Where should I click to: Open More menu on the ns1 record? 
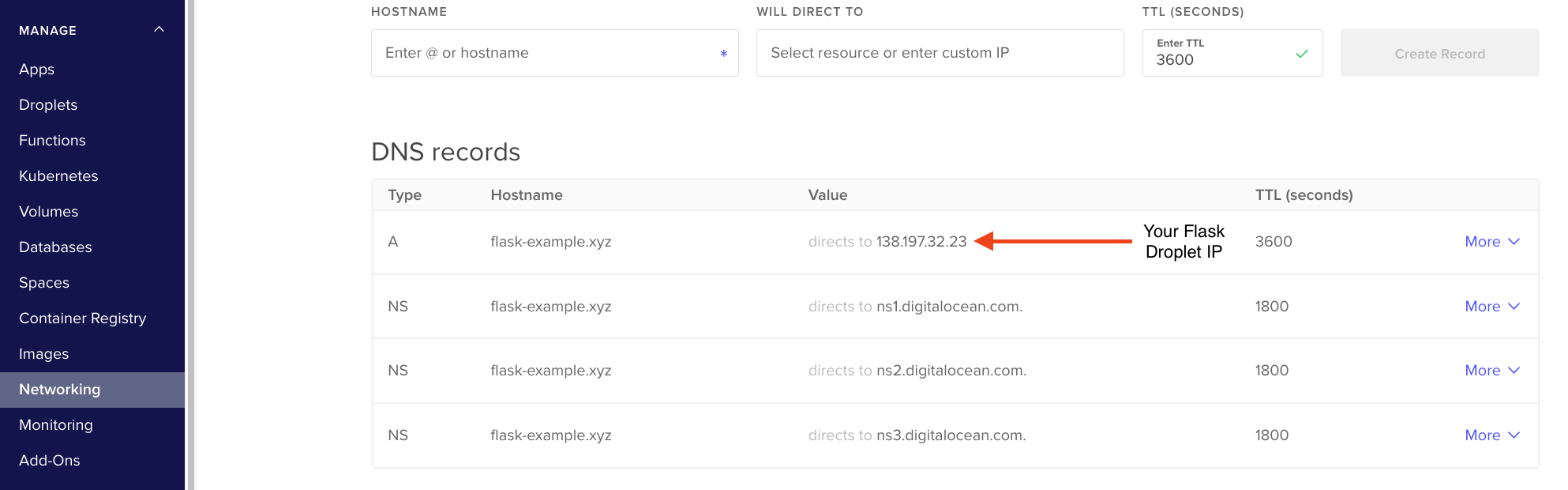point(1491,307)
